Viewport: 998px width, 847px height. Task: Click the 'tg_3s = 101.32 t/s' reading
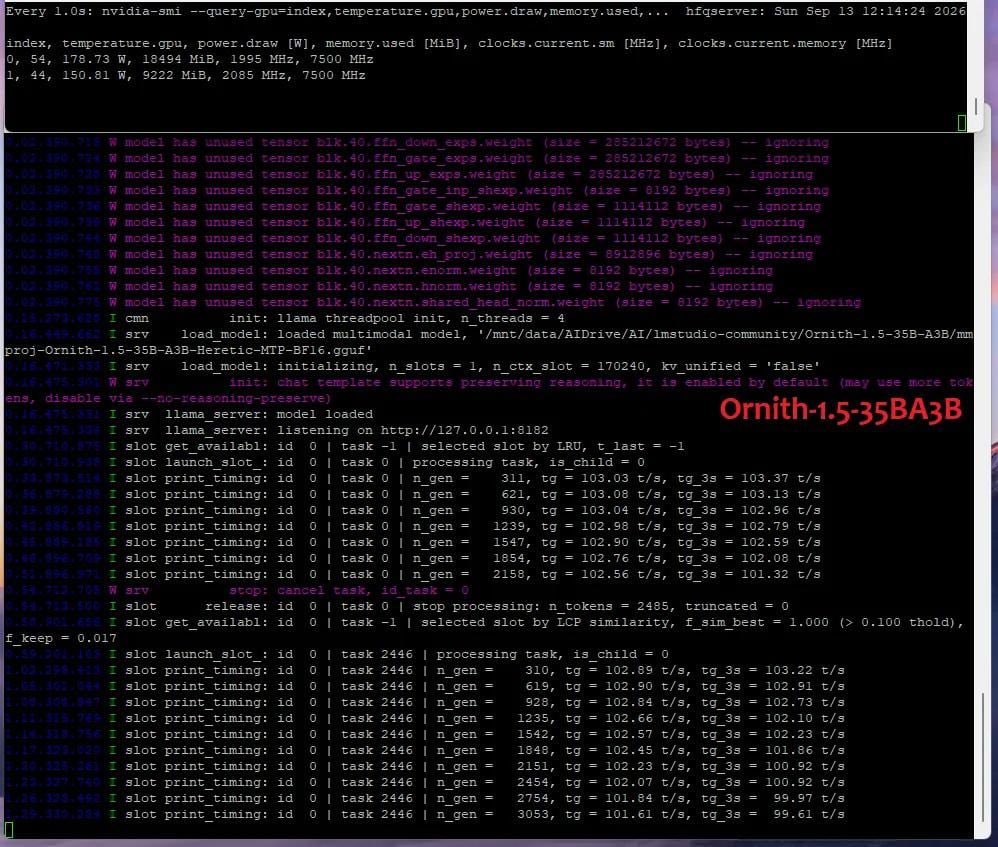pyautogui.click(x=748, y=575)
